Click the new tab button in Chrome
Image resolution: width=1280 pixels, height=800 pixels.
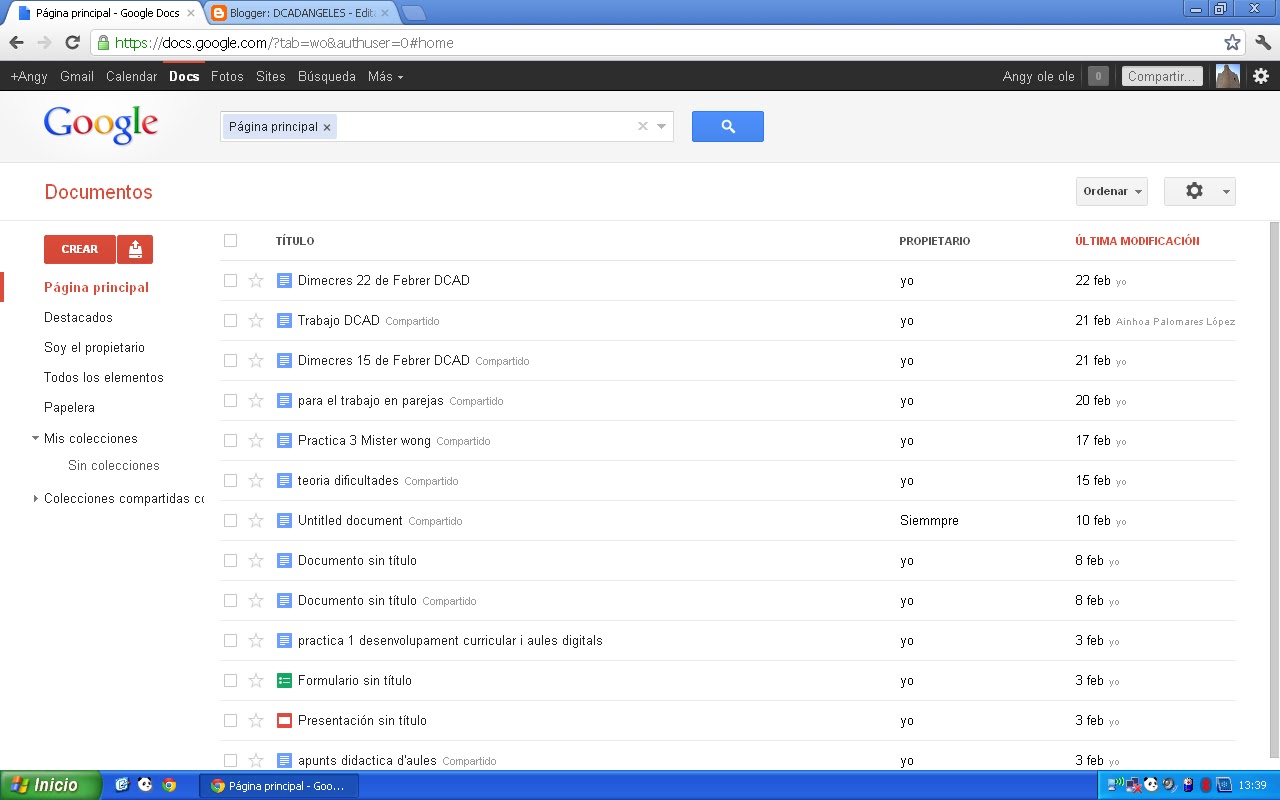[413, 13]
